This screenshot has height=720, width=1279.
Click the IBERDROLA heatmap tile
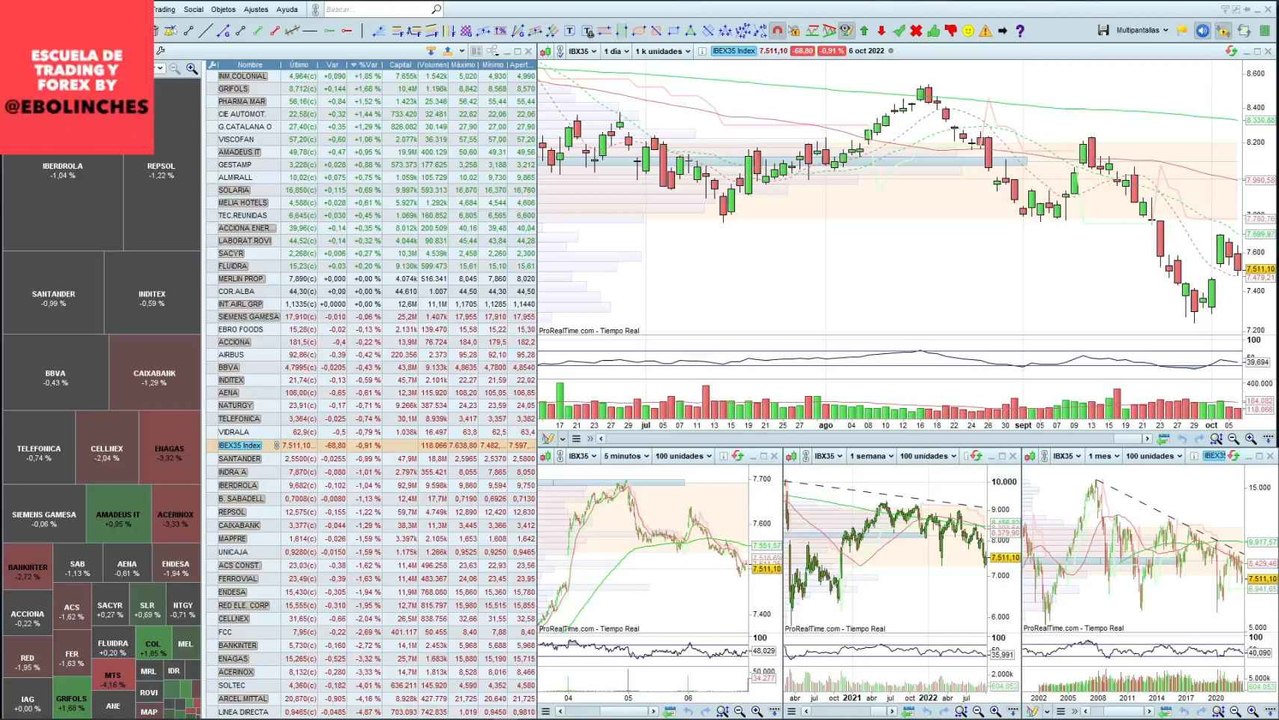point(62,170)
